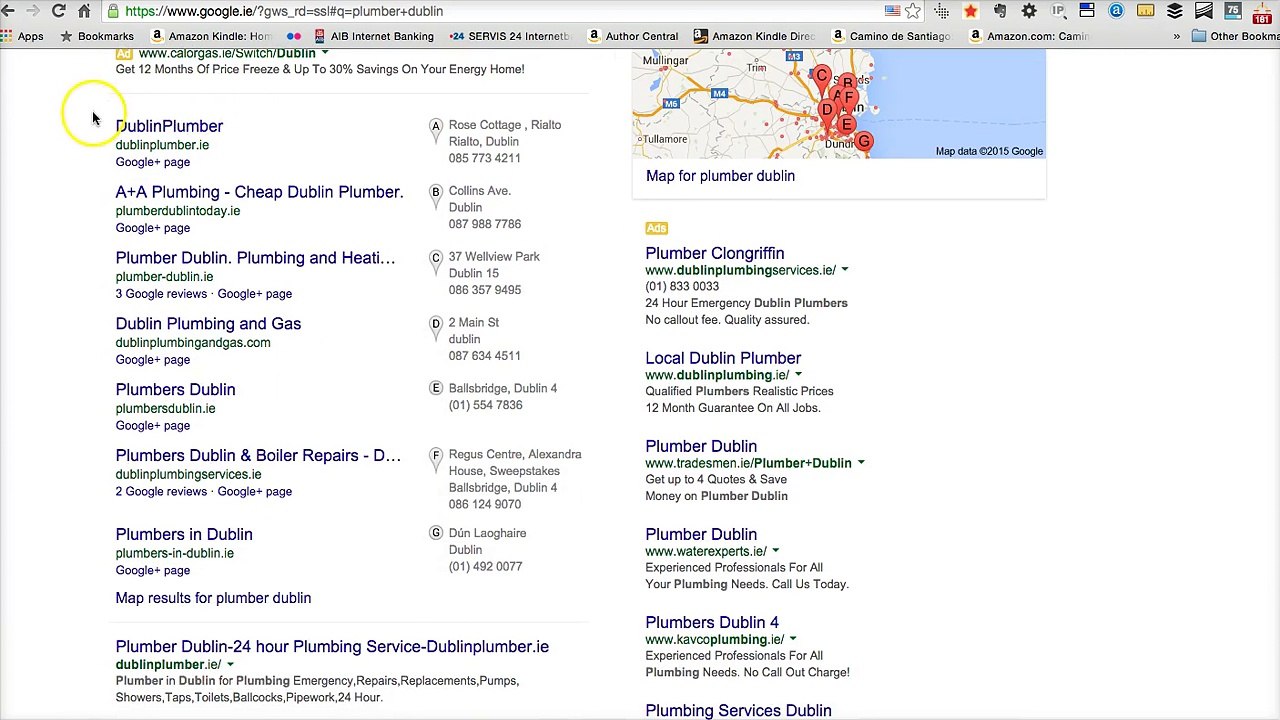Click the black-and-white striped extension icon
The height and width of the screenshot is (720, 1280).
1204,11
